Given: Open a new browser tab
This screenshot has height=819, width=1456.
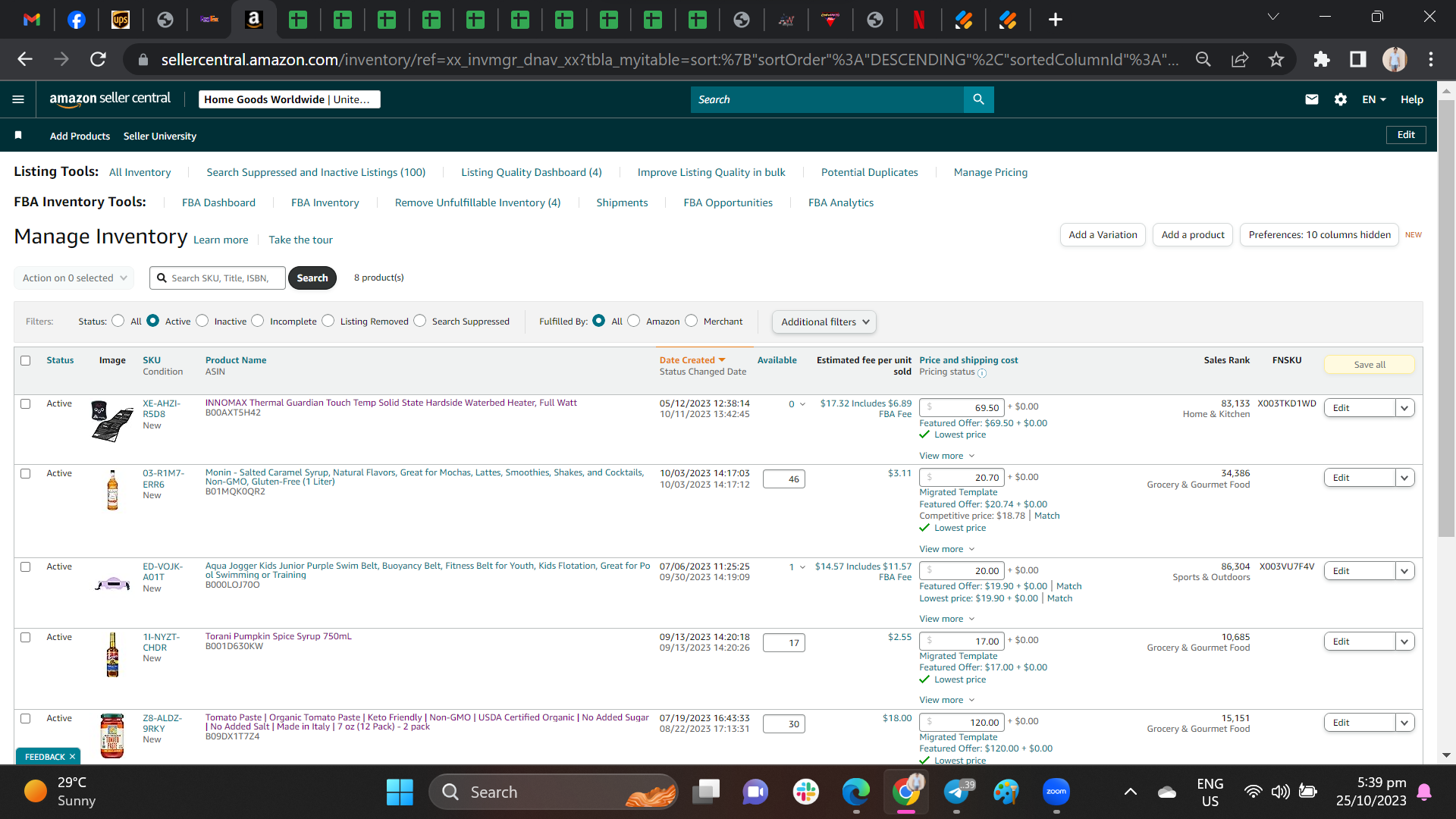Looking at the screenshot, I should click(1056, 20).
